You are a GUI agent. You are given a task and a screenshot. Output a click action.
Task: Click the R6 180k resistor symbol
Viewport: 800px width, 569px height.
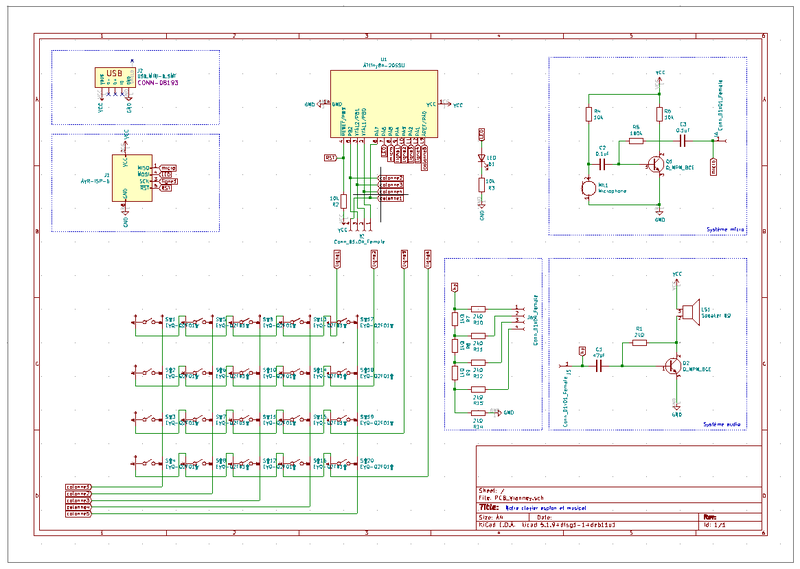636,140
